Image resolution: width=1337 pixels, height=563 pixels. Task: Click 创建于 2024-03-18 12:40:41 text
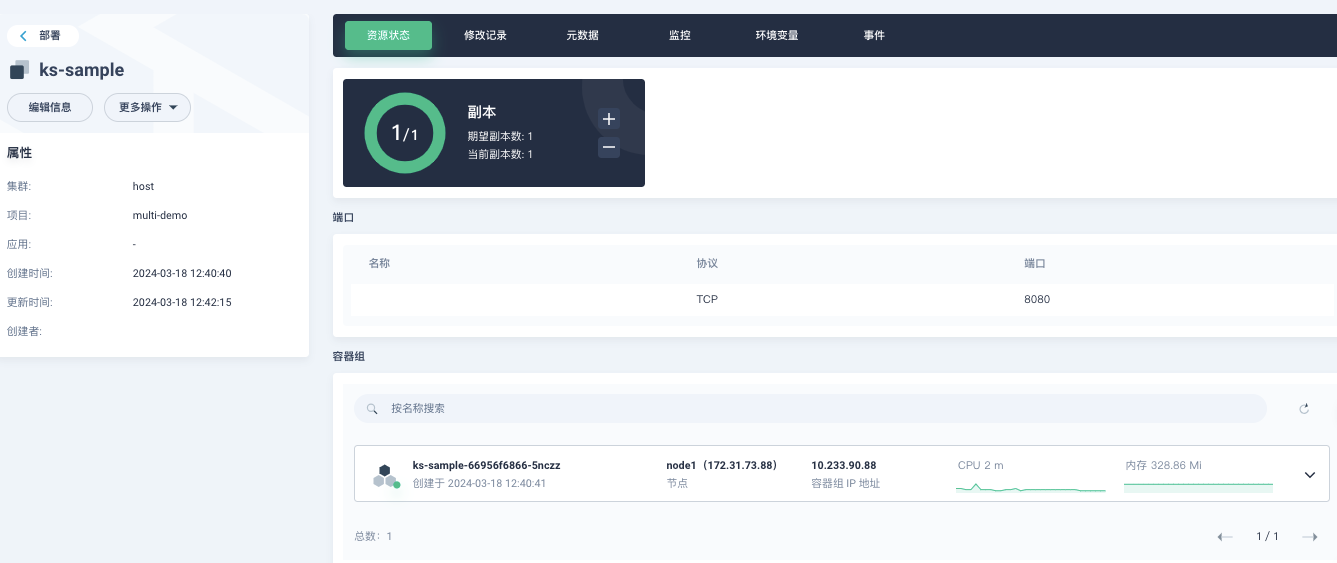(x=479, y=484)
